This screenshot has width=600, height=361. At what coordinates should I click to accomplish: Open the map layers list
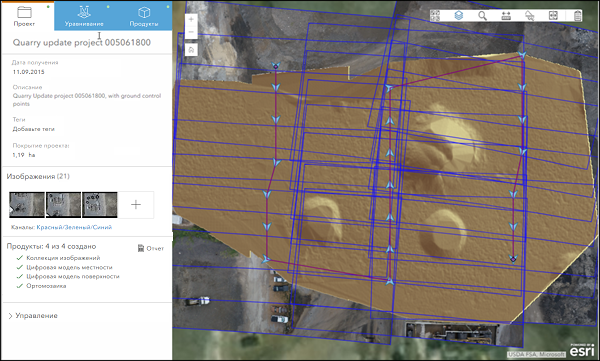tap(458, 15)
